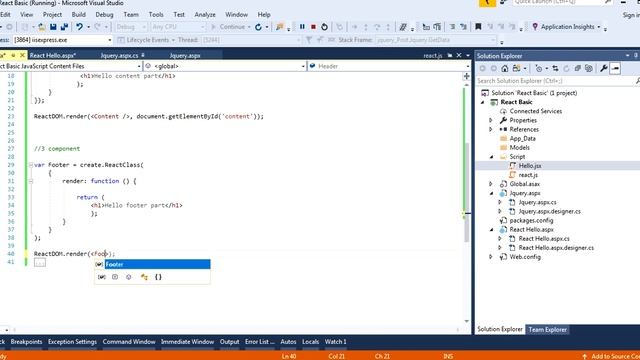
Task: Click comment out selected lines icon
Action: pos(452,27)
